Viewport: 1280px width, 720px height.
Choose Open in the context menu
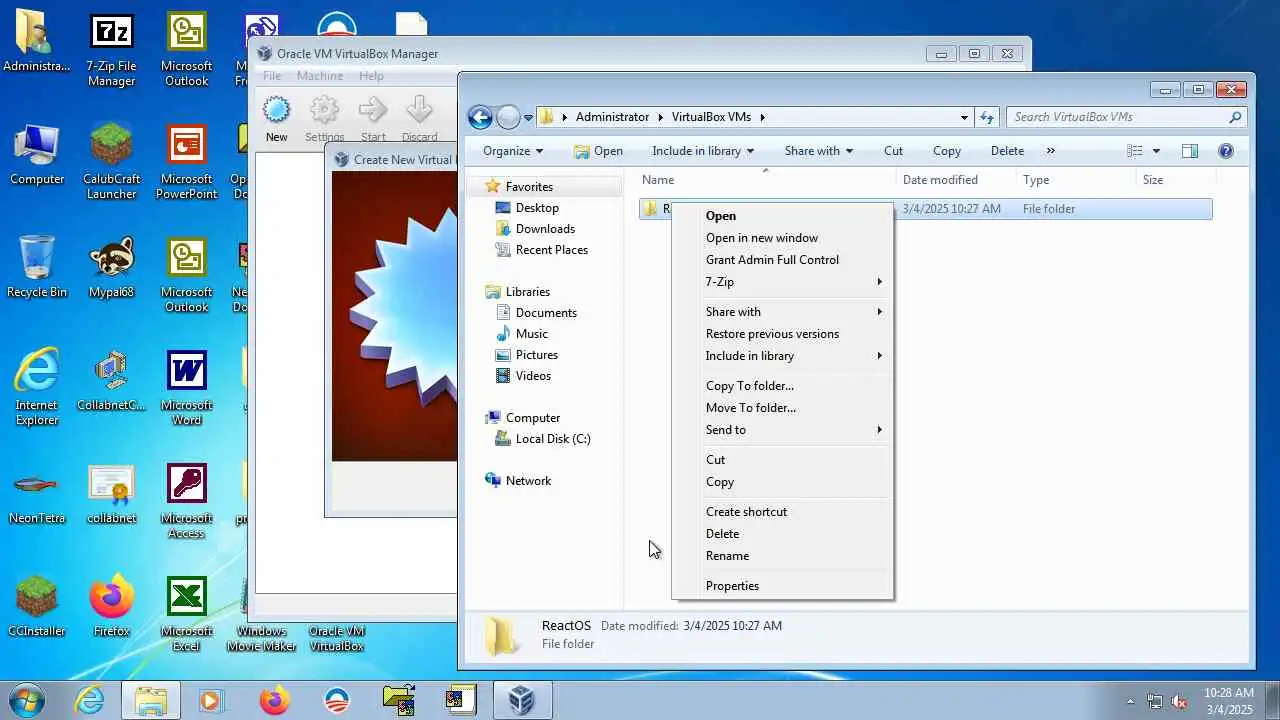[x=782, y=216]
